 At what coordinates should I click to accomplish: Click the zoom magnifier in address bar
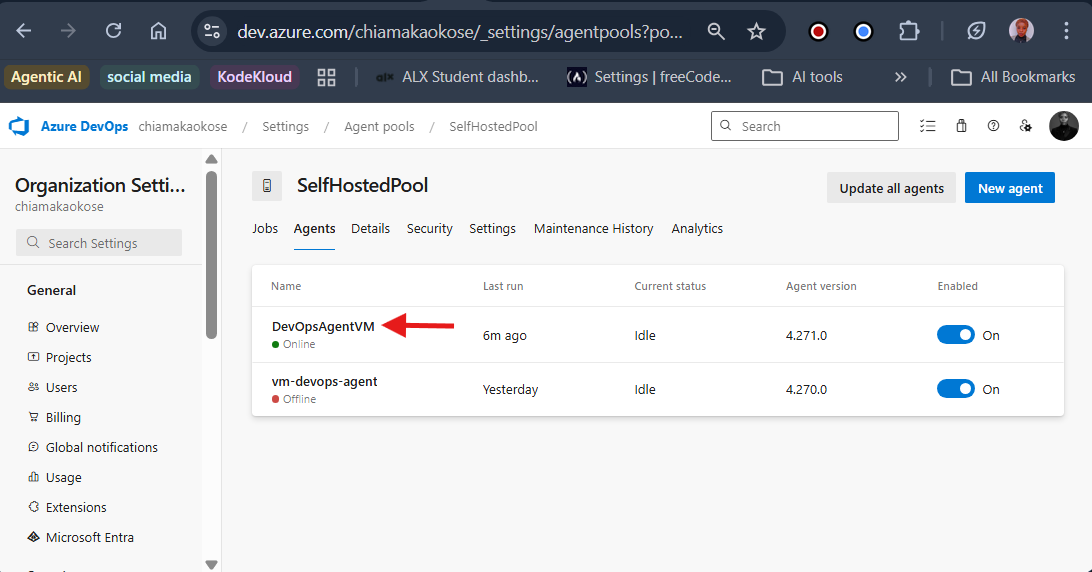coord(716,31)
